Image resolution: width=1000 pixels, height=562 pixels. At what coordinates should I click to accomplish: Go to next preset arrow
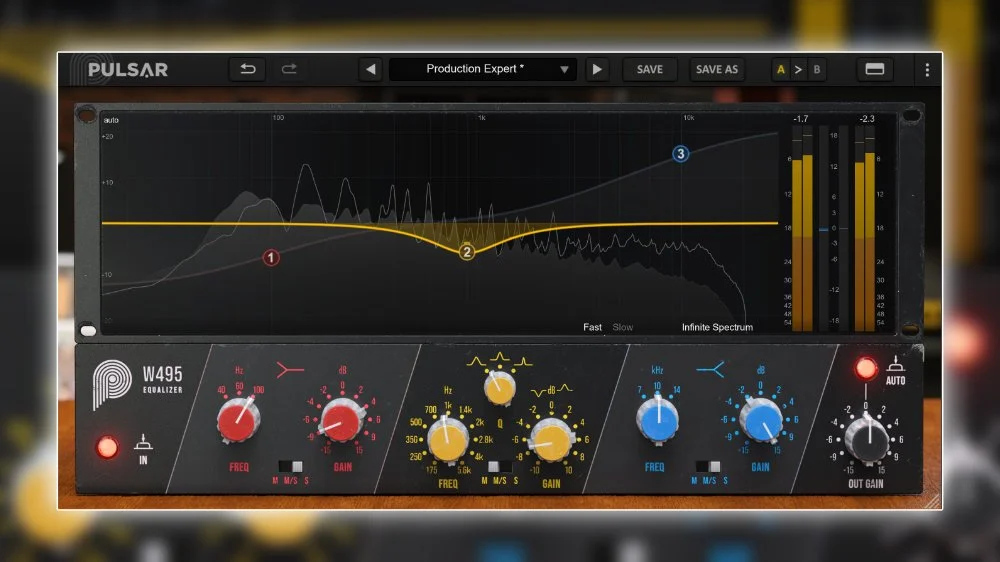coord(597,69)
